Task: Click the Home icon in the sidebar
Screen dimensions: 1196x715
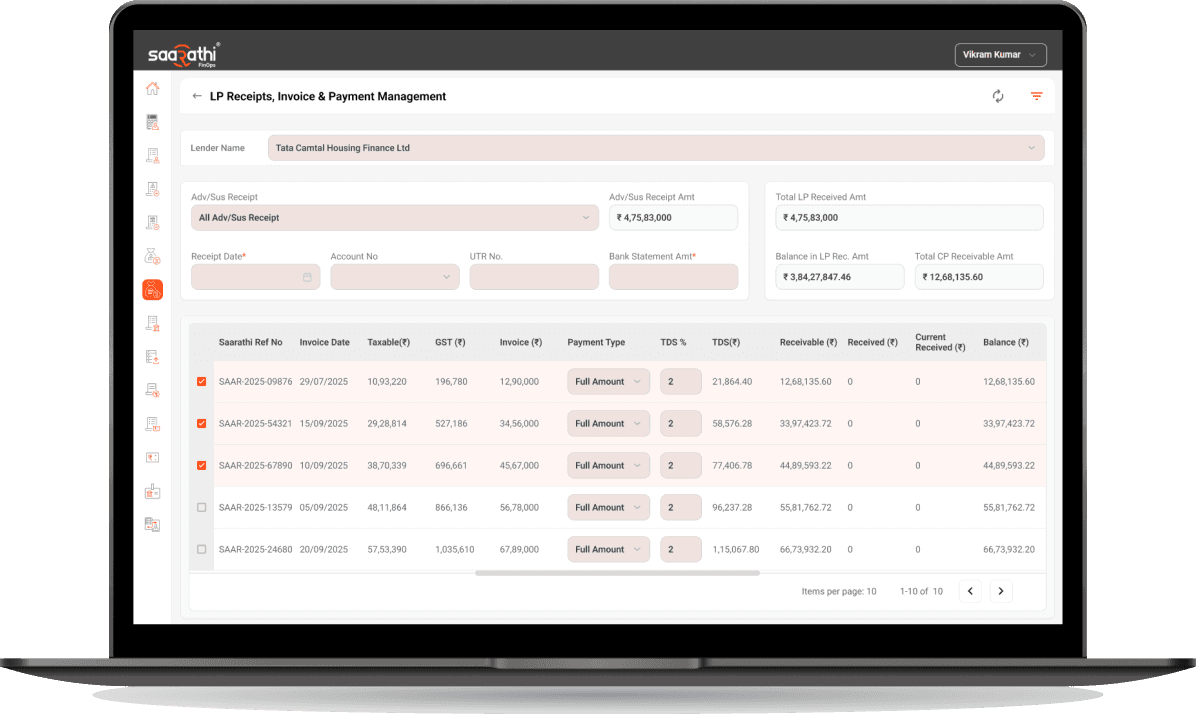Action: (151, 88)
